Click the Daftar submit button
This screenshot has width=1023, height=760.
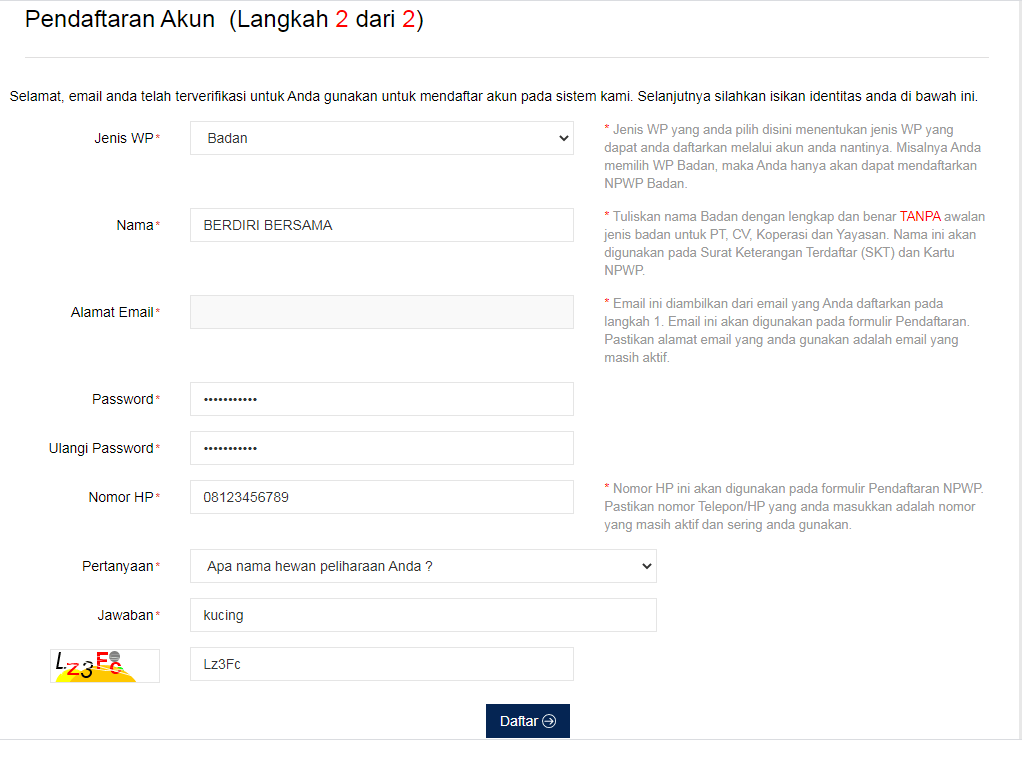(527, 720)
